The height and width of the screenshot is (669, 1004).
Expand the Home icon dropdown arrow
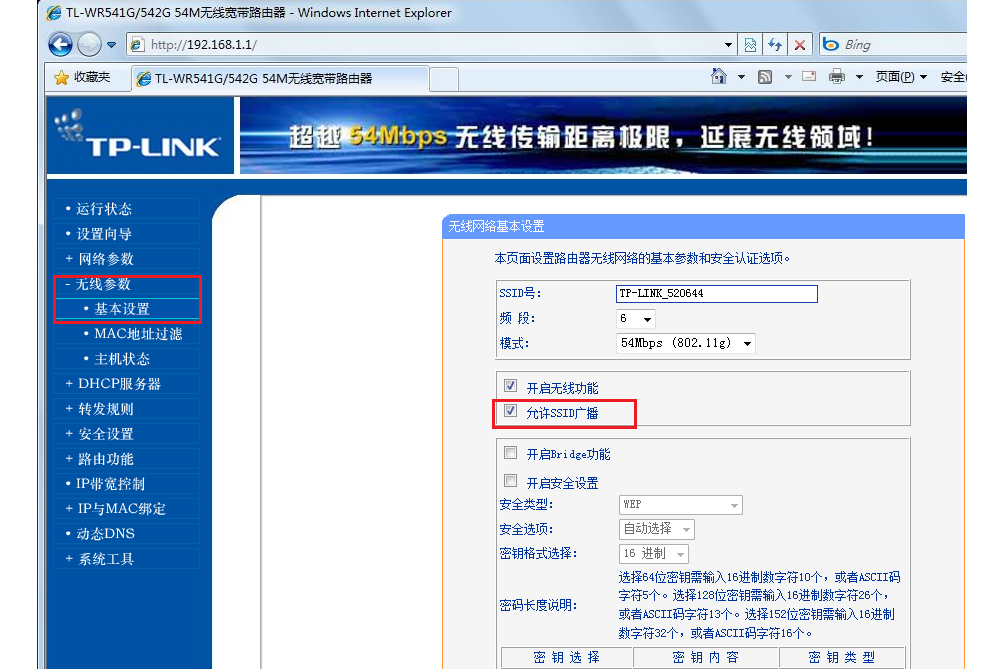tap(741, 77)
